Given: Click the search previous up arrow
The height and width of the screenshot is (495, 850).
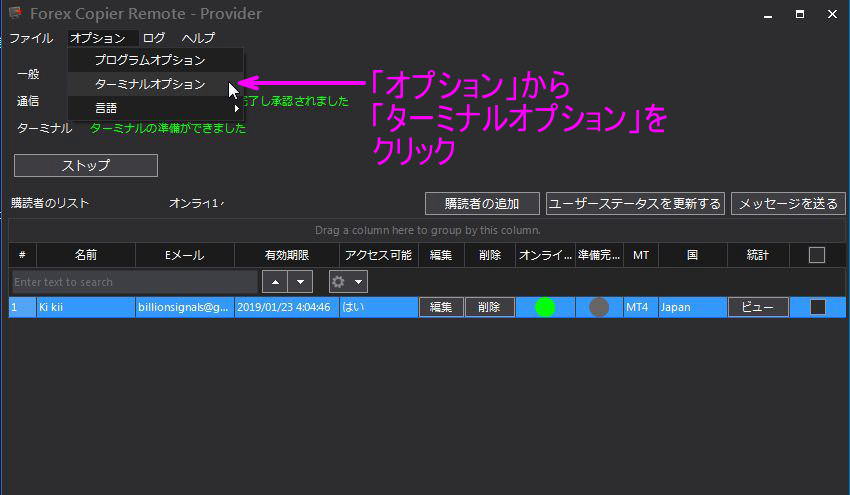Looking at the screenshot, I should [275, 282].
